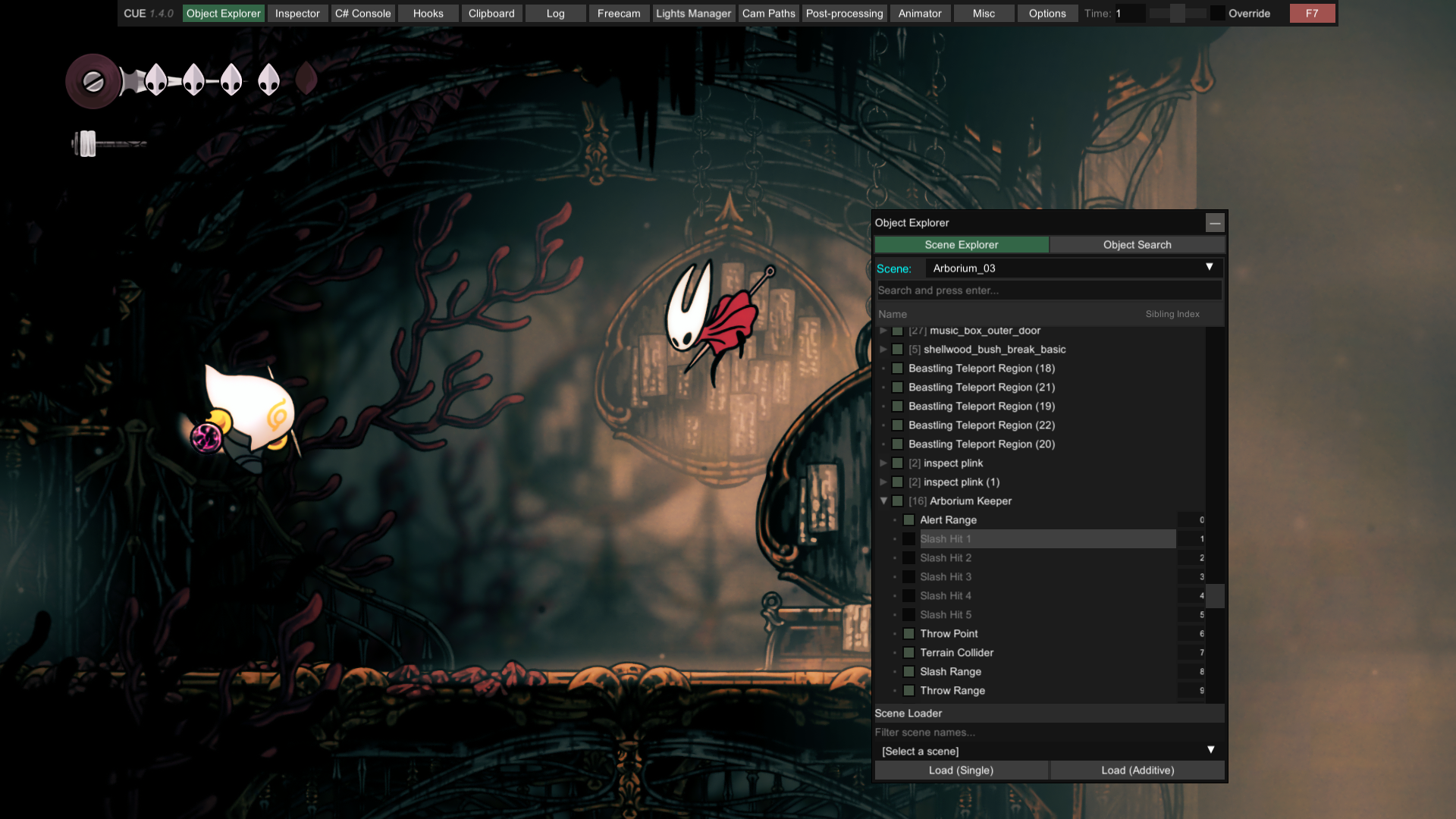1456x819 pixels.
Task: Click the Load (Single) button
Action: pyautogui.click(x=961, y=770)
